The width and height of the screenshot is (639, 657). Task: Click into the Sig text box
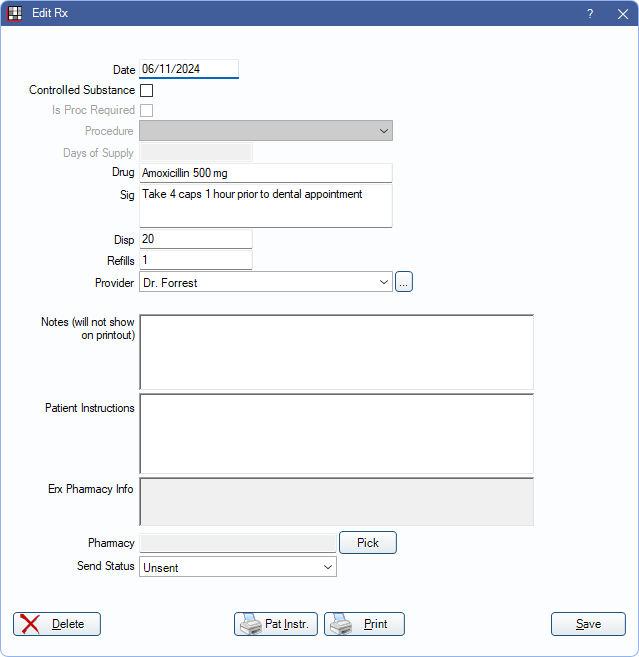[265, 206]
